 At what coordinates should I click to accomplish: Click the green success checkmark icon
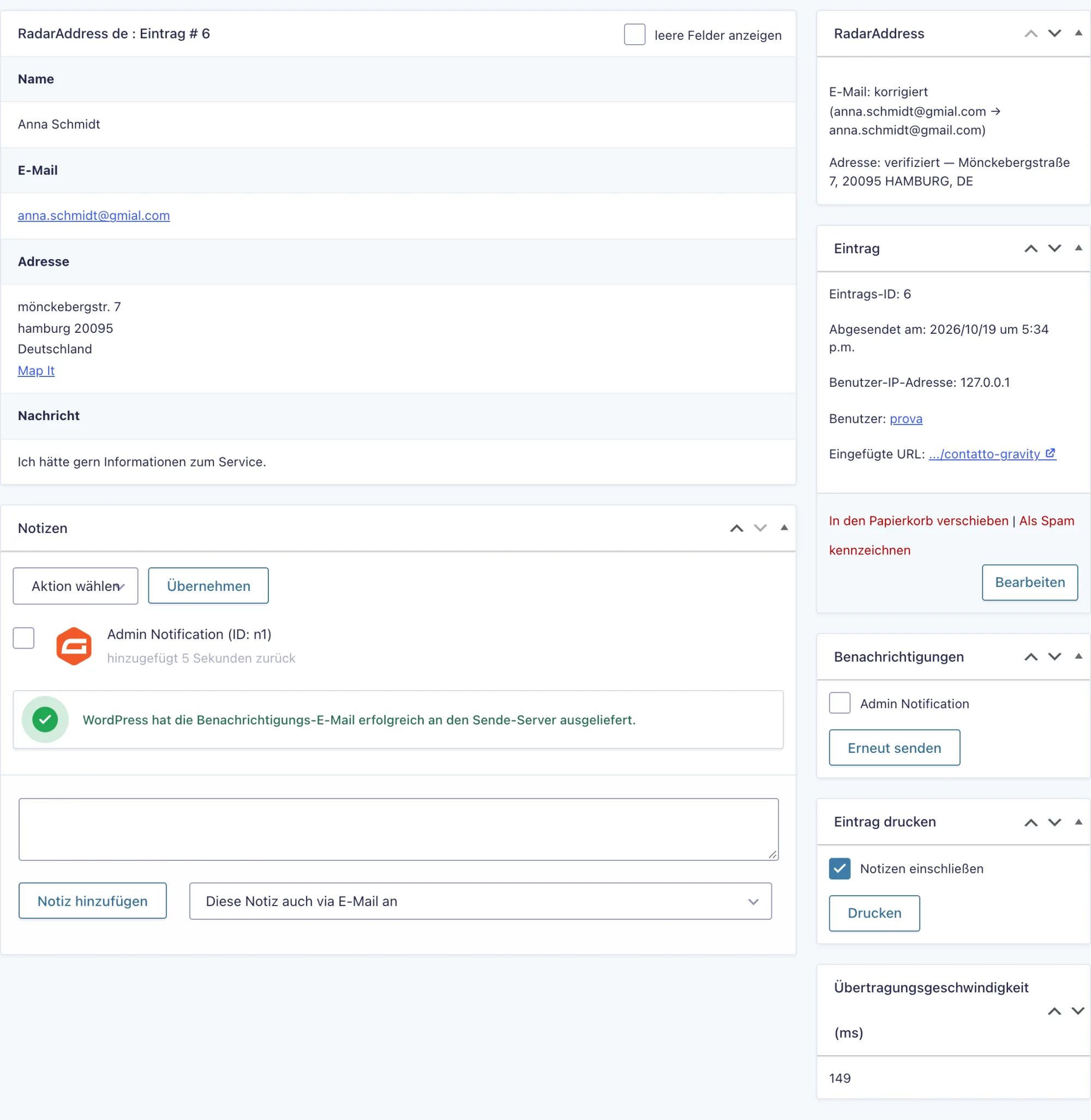(45, 720)
